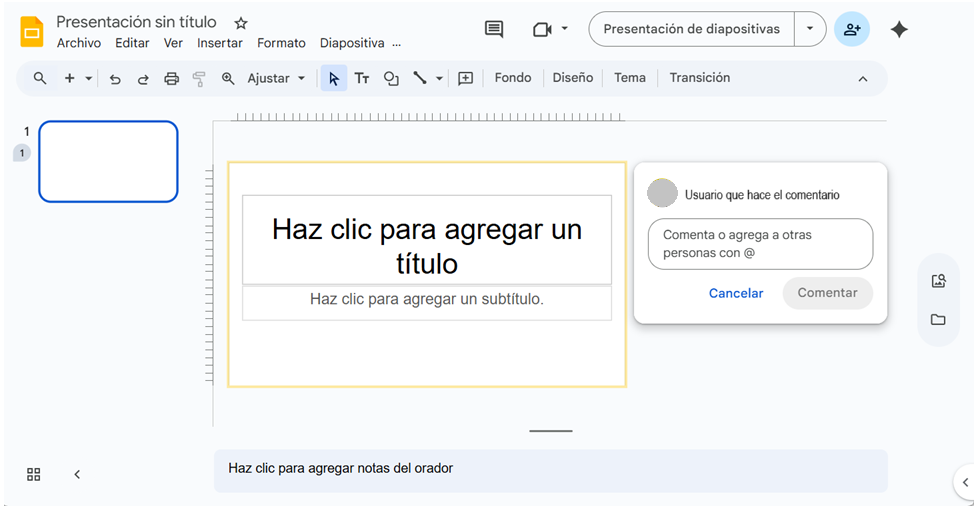
Task: Click the undo arrow icon
Action: coord(115,78)
